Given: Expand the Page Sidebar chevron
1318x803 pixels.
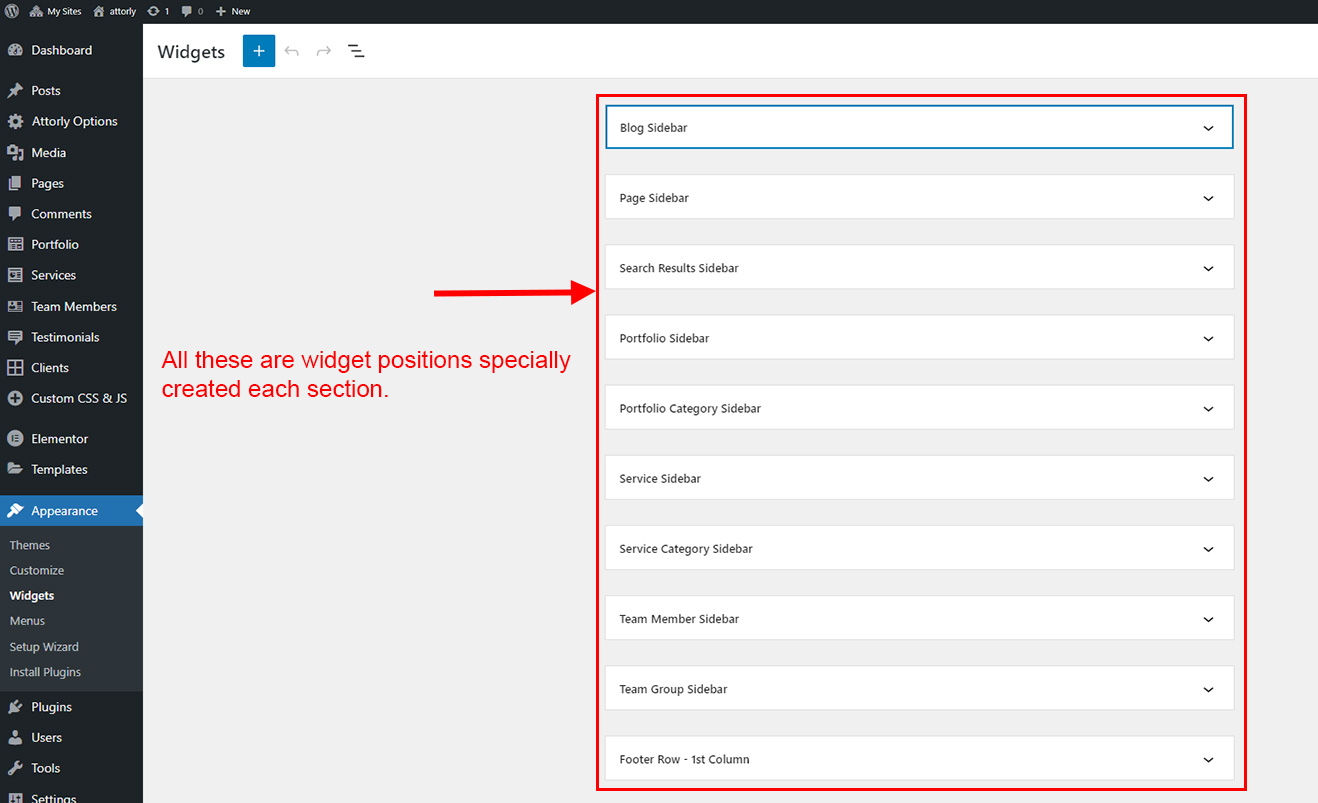Looking at the screenshot, I should tap(1208, 198).
